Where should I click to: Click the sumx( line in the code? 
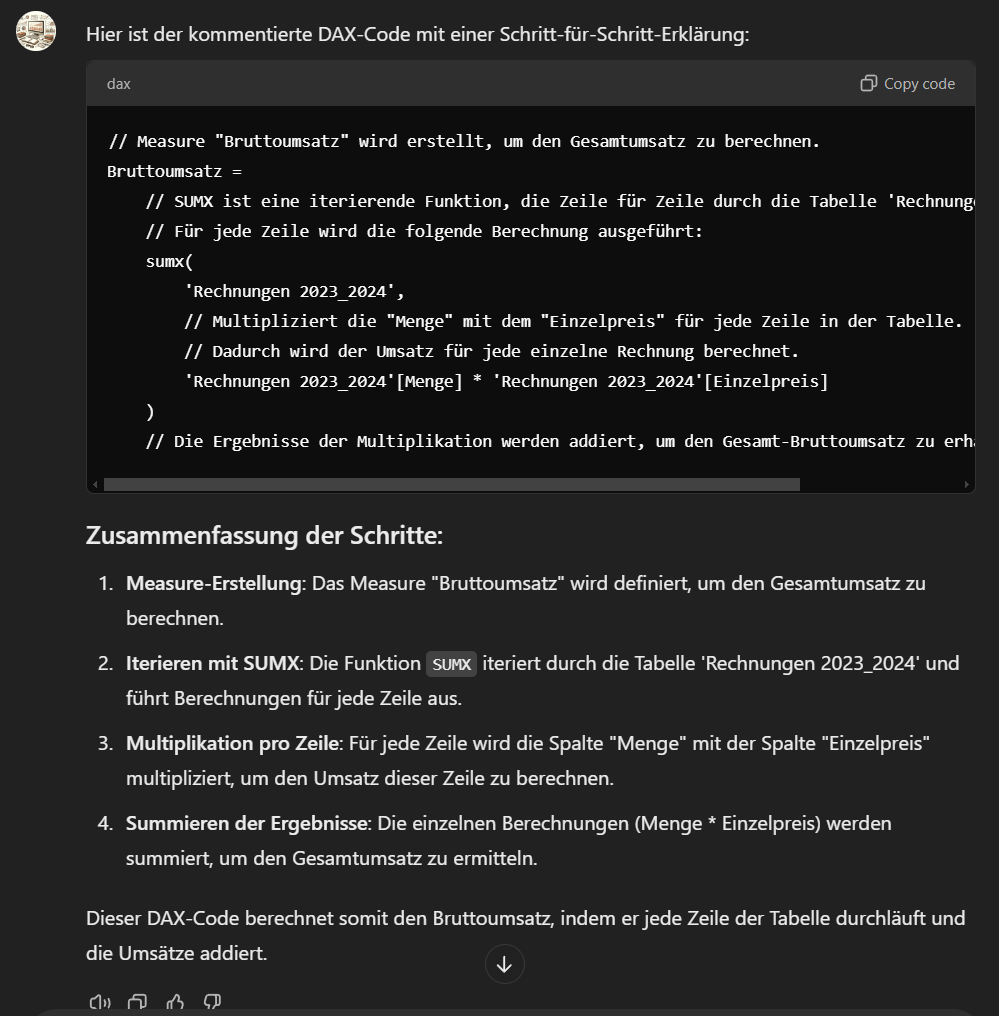point(170,261)
